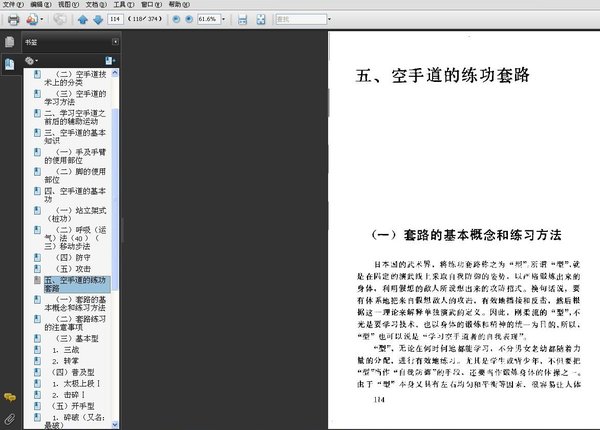The height and width of the screenshot is (430, 600).
Task: Click the page number 114 at page bottom
Action: (379, 400)
